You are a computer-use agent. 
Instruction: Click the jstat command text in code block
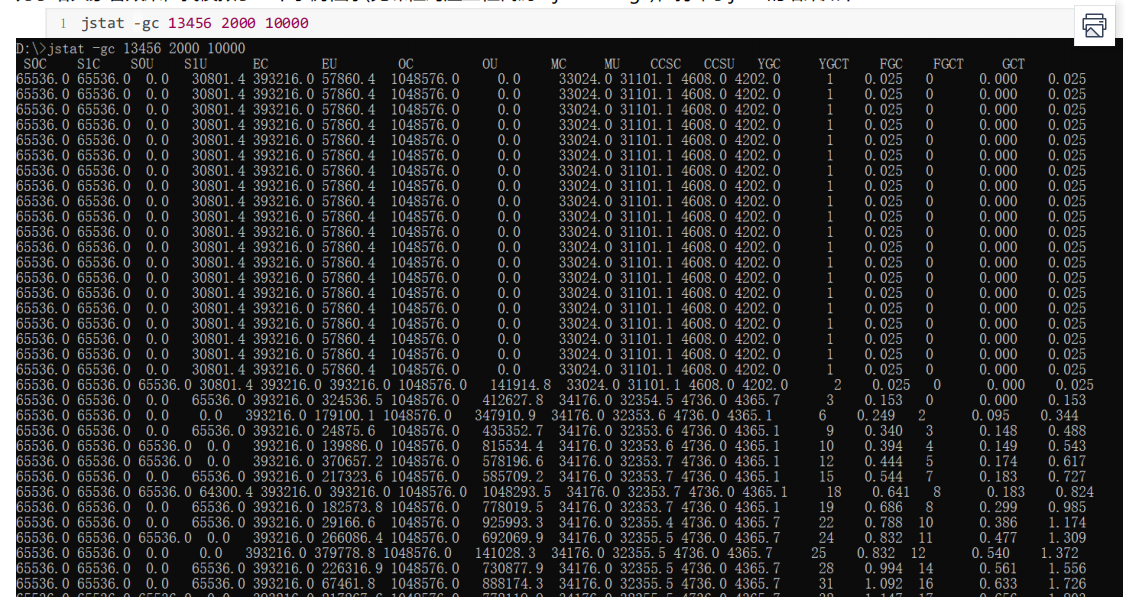click(194, 23)
